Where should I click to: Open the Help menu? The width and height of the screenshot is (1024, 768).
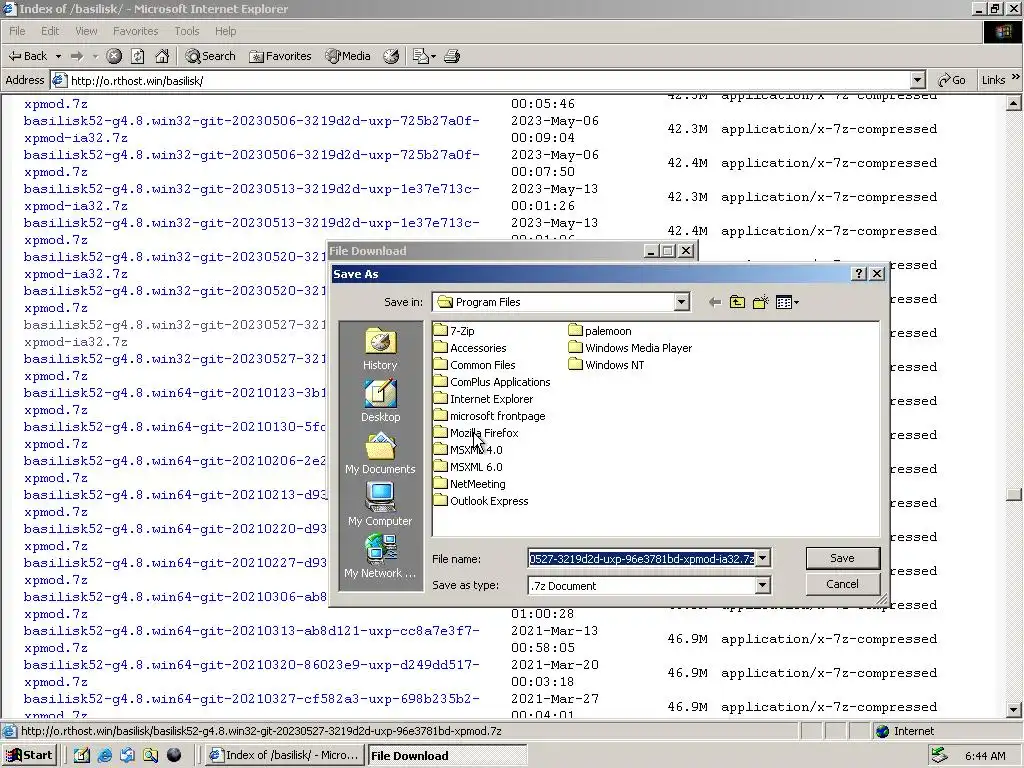click(x=225, y=31)
